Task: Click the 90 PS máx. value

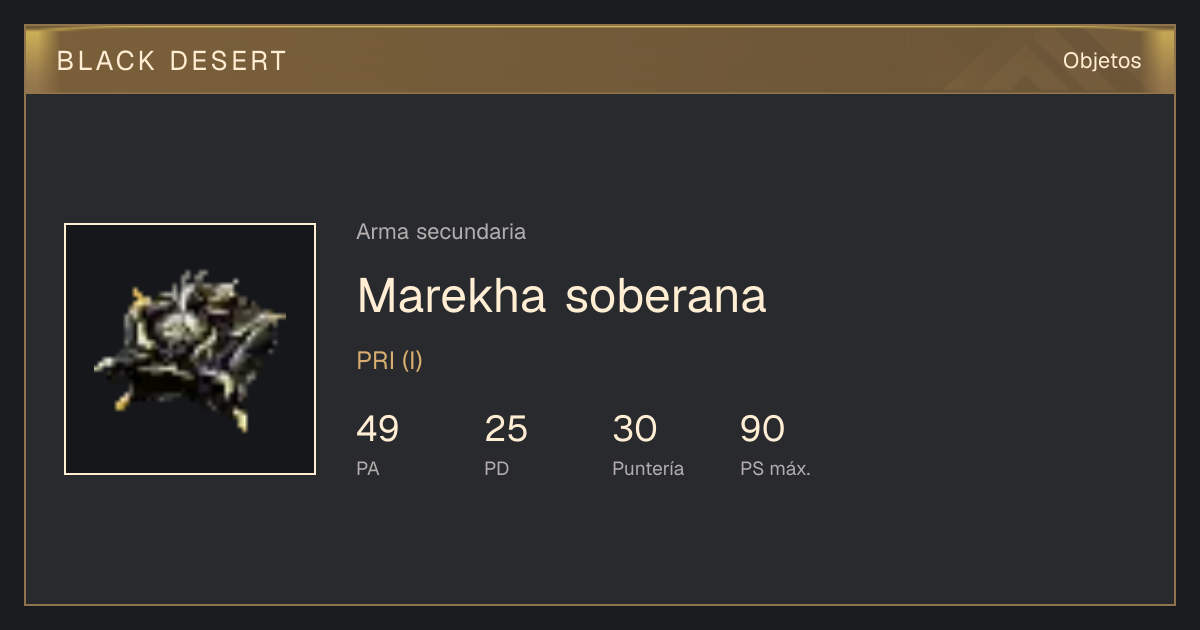Action: tap(762, 429)
